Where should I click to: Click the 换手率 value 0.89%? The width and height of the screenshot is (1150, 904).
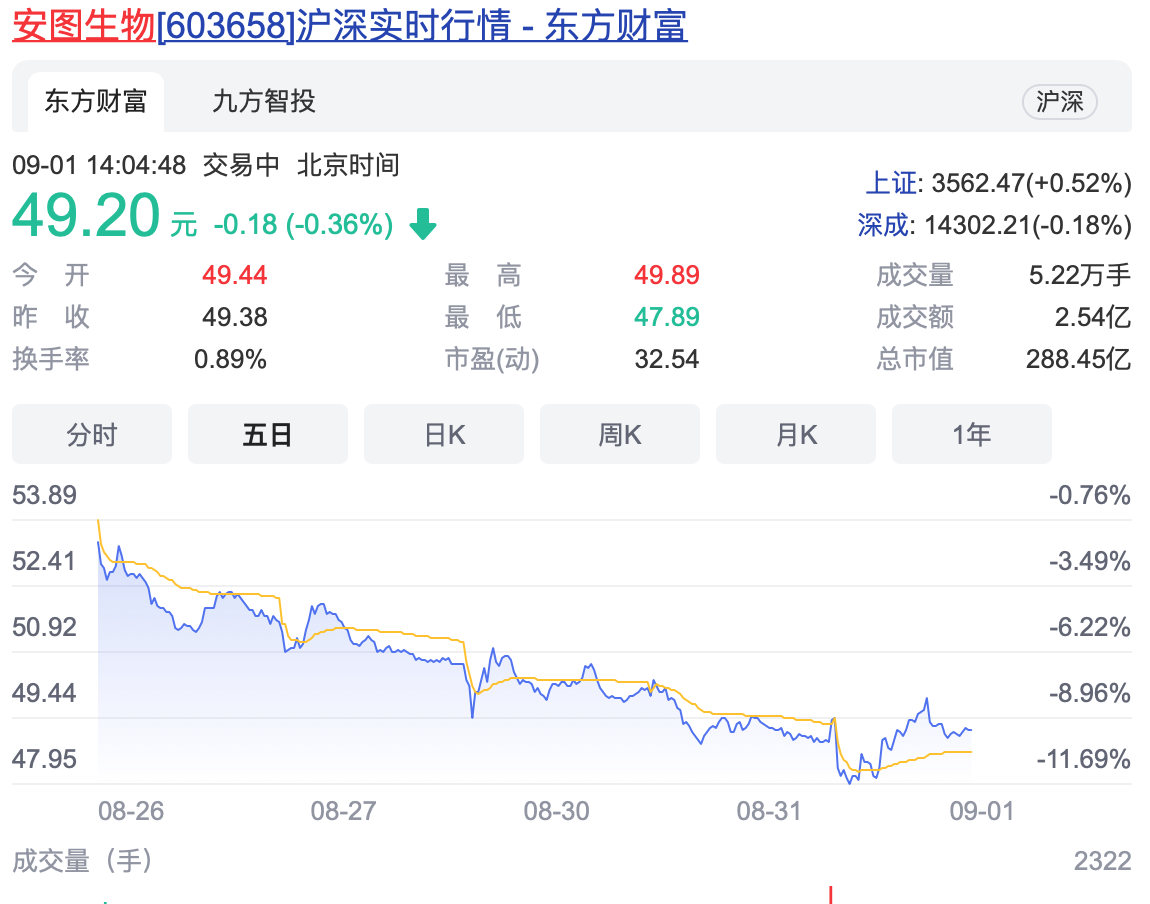click(x=230, y=359)
